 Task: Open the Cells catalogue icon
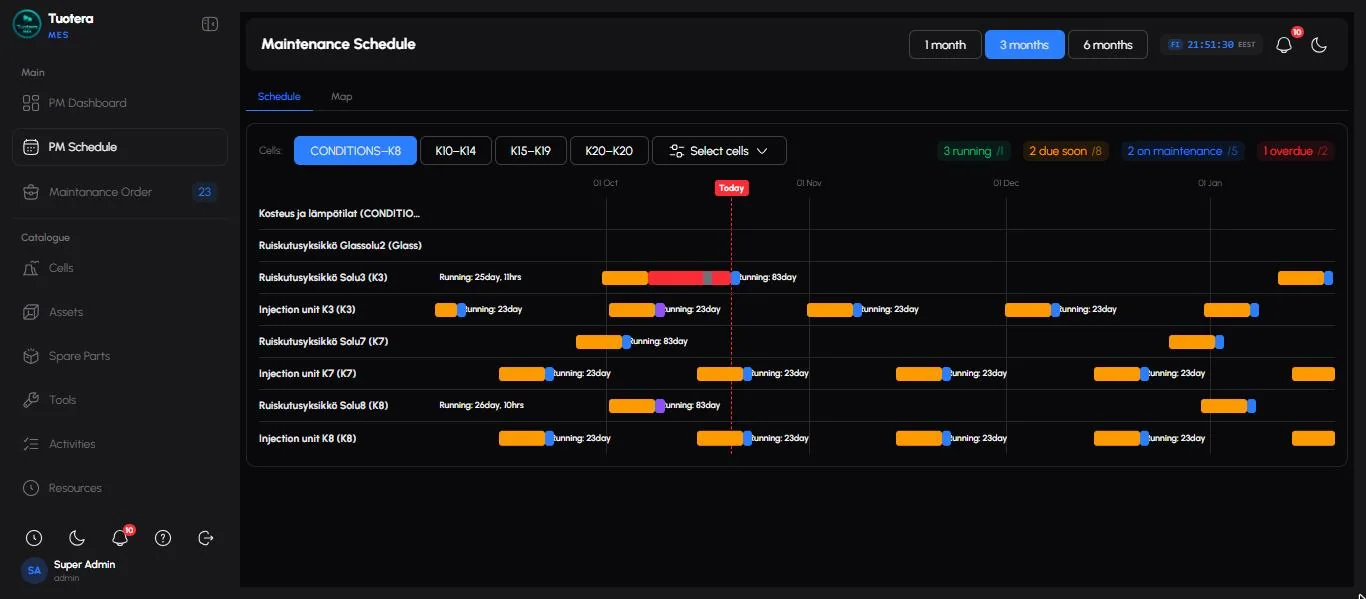(x=31, y=268)
